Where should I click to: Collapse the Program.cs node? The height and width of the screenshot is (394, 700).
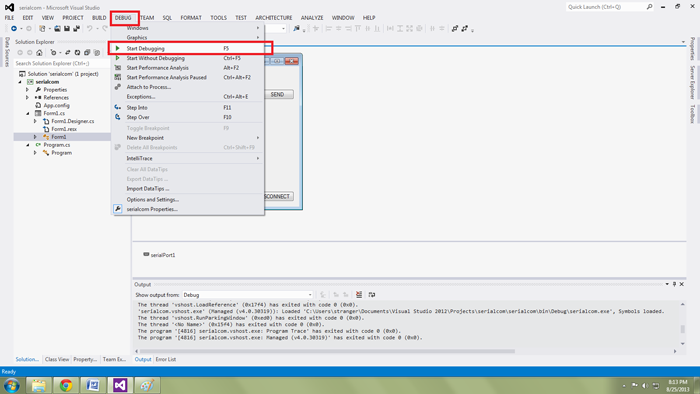coord(28,145)
